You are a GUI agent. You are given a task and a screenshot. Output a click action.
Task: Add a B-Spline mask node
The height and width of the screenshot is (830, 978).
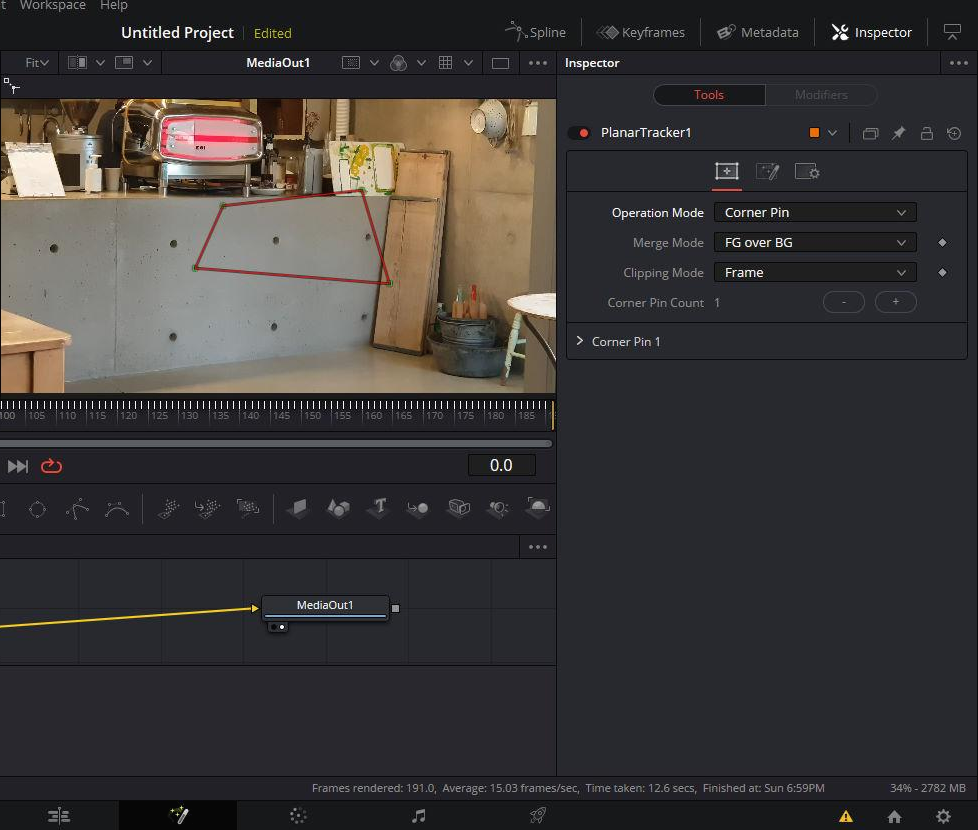[x=117, y=509]
